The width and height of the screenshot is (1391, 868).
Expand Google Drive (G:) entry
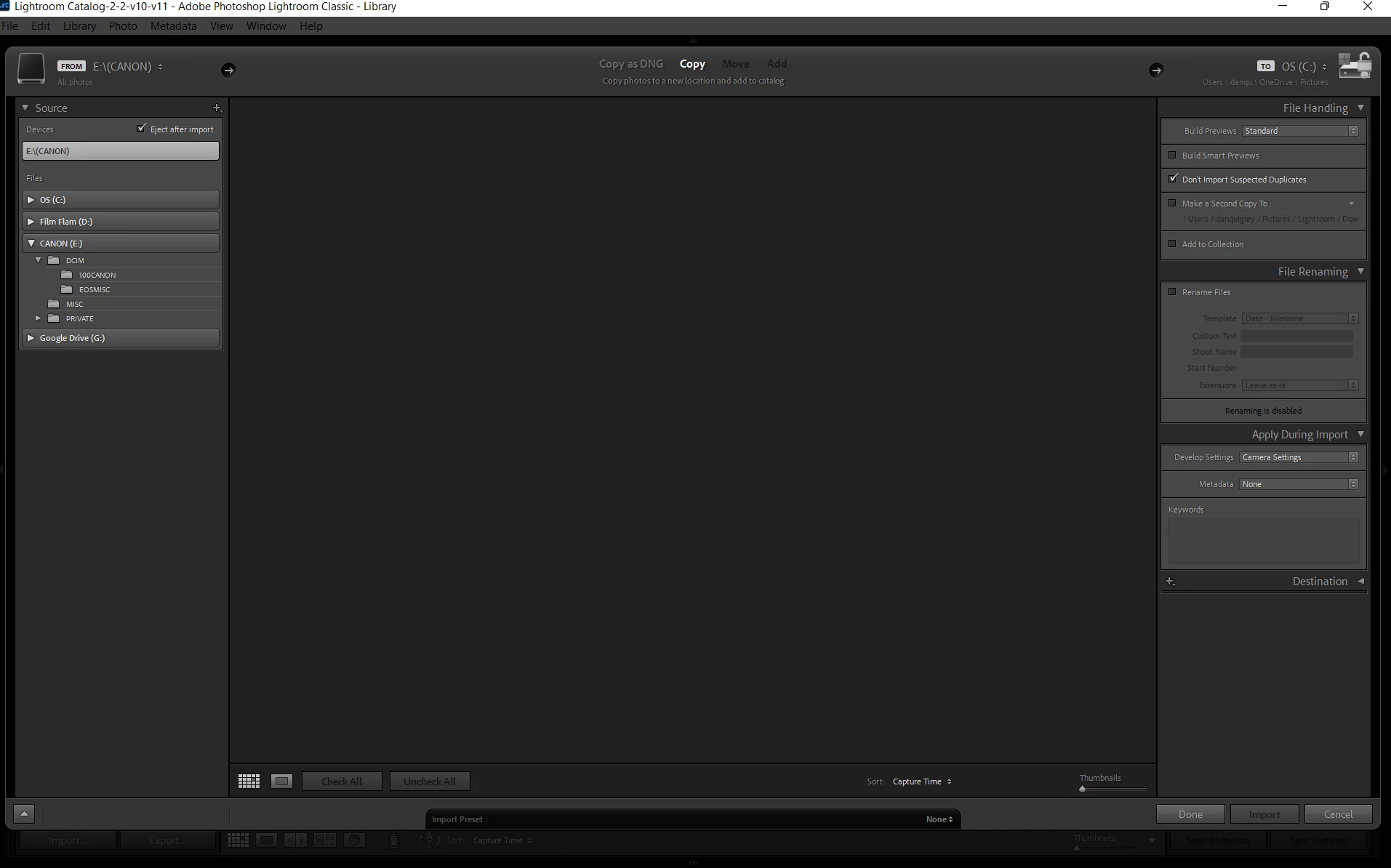[x=31, y=337]
